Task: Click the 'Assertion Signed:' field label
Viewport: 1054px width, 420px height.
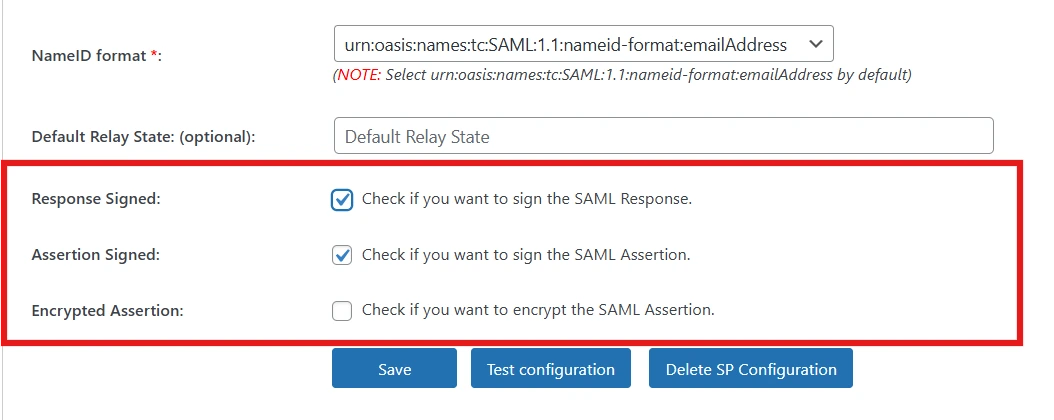Action: (95, 255)
